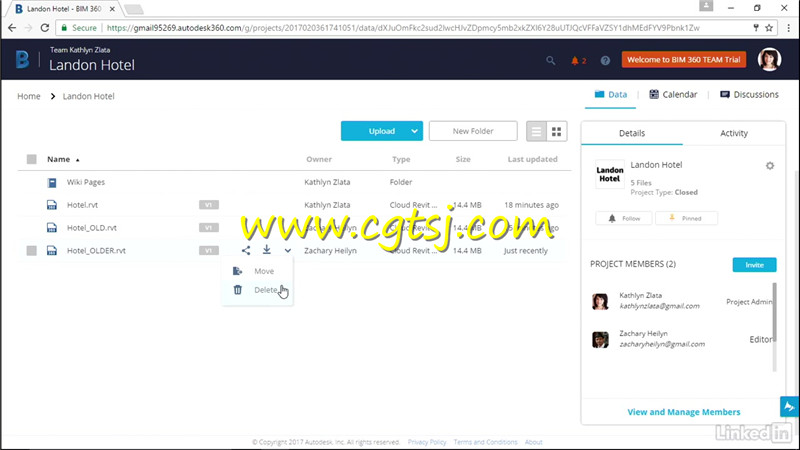Open the user profile avatar
800x450 pixels.
pos(769,60)
